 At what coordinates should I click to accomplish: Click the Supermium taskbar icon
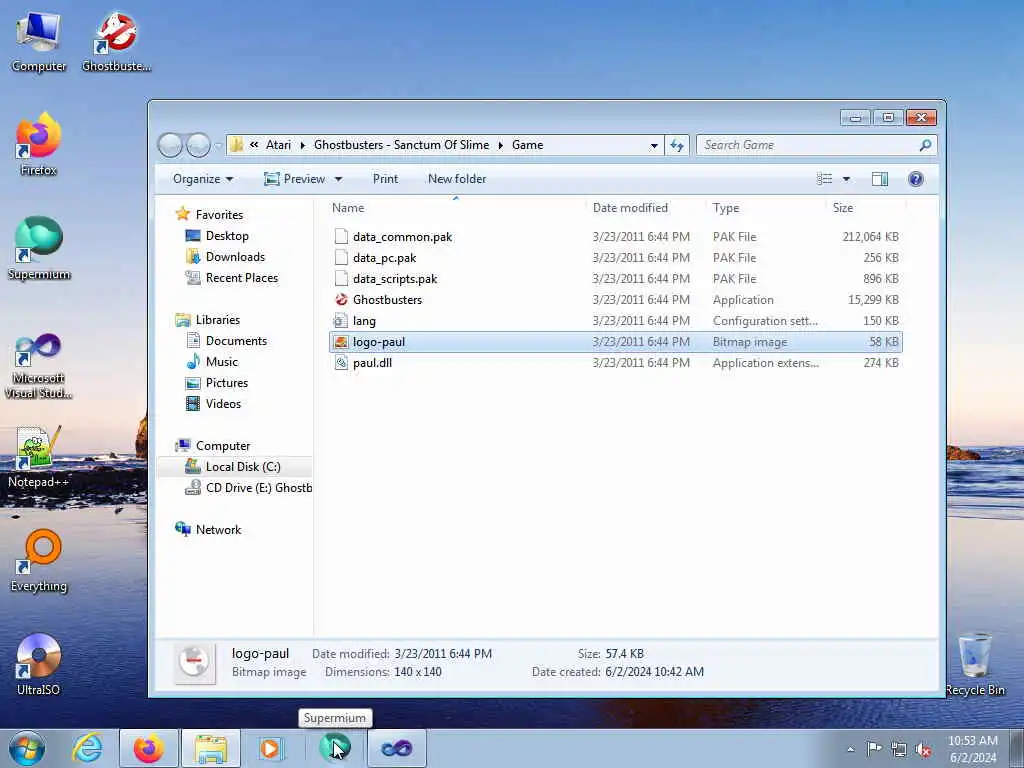tap(335, 748)
